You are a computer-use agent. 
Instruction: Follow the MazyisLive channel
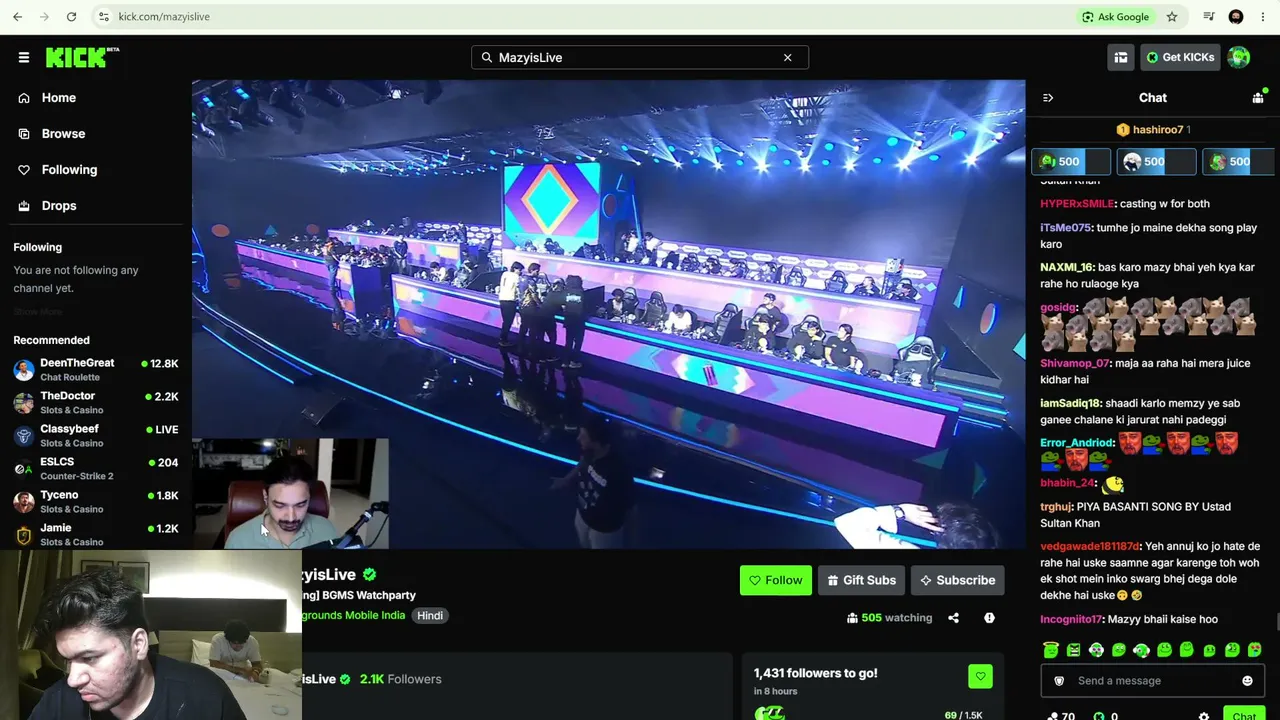(776, 580)
